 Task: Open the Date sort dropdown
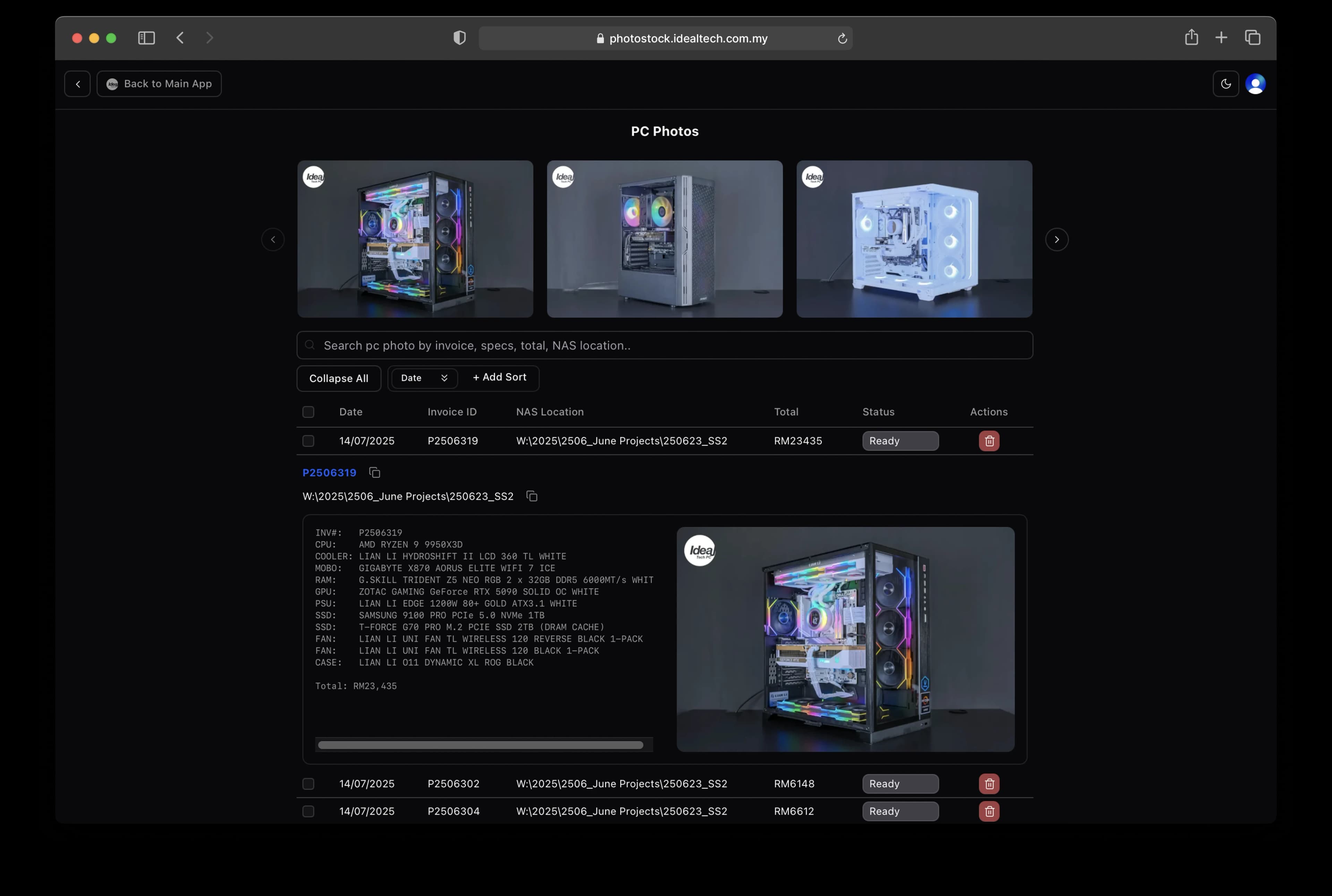click(424, 378)
